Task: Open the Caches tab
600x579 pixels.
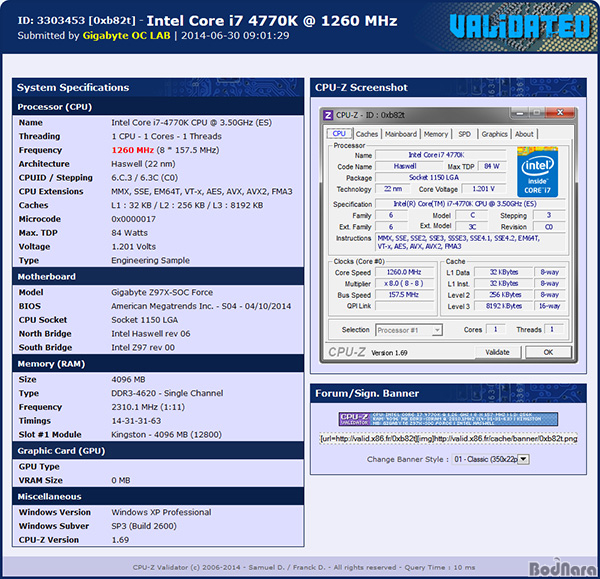Action: pyautogui.click(x=367, y=134)
